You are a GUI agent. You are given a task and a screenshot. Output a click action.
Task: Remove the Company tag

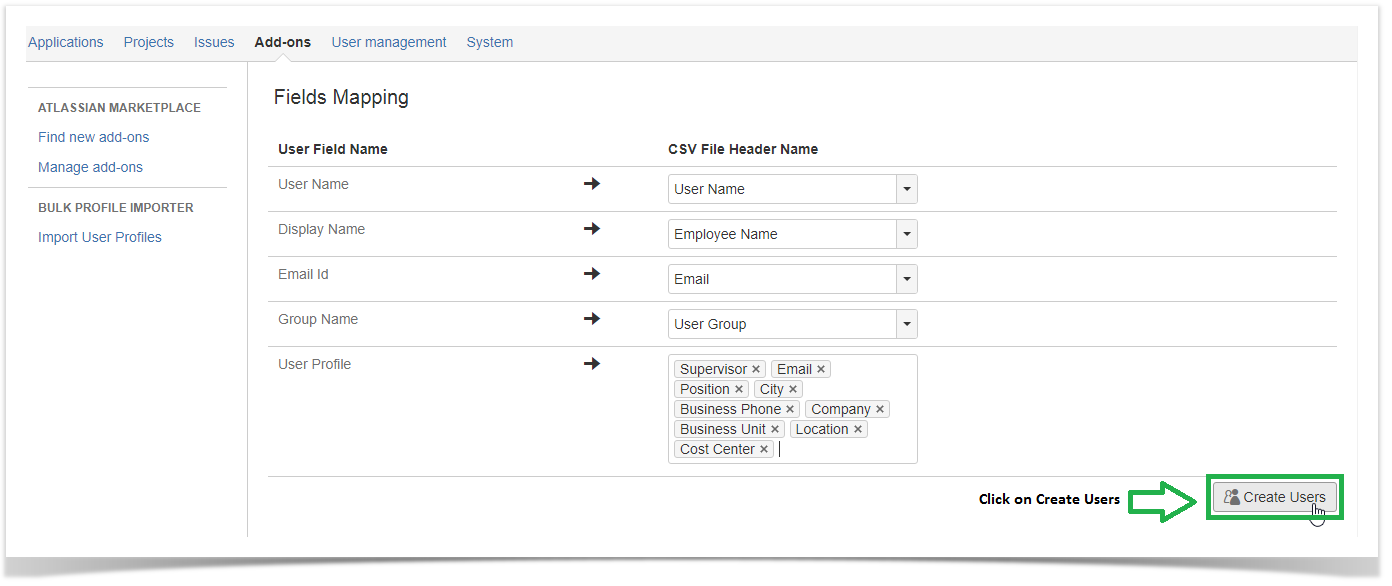click(x=880, y=410)
